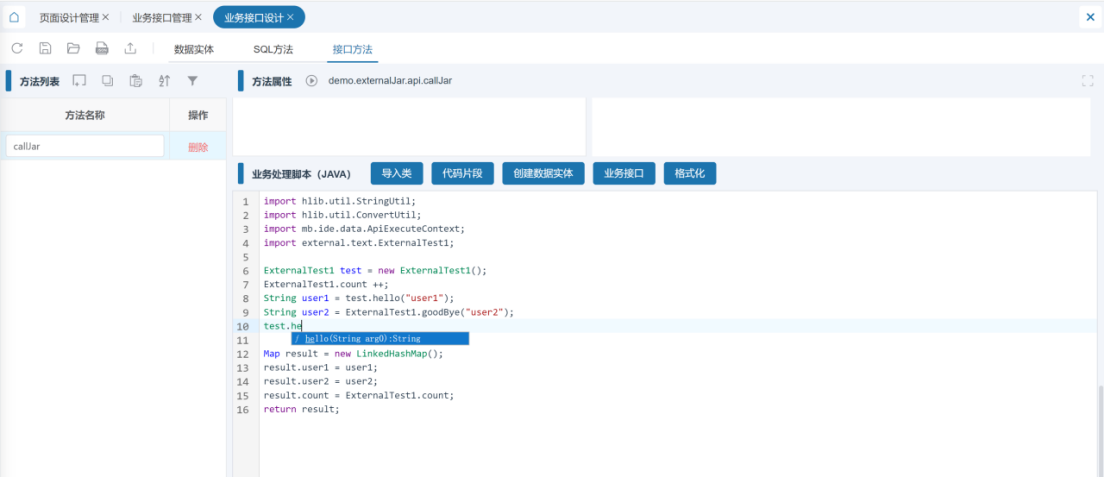Click the 方法名称 column header
Screen dimensions: 1104x478
pyautogui.click(x=84, y=115)
